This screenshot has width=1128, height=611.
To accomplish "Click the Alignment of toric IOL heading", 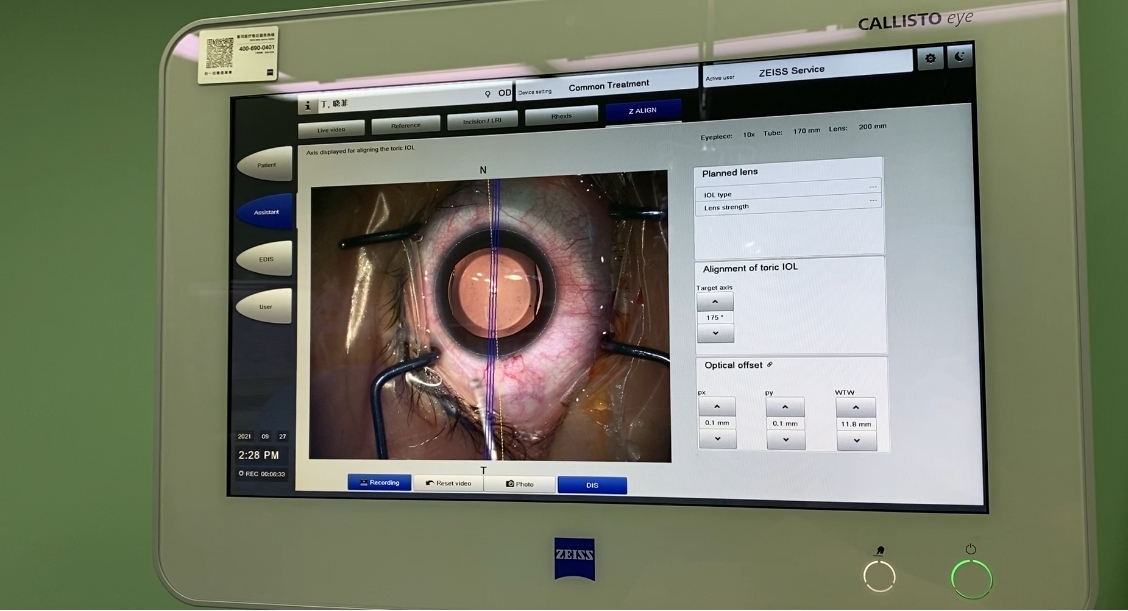I will [750, 268].
